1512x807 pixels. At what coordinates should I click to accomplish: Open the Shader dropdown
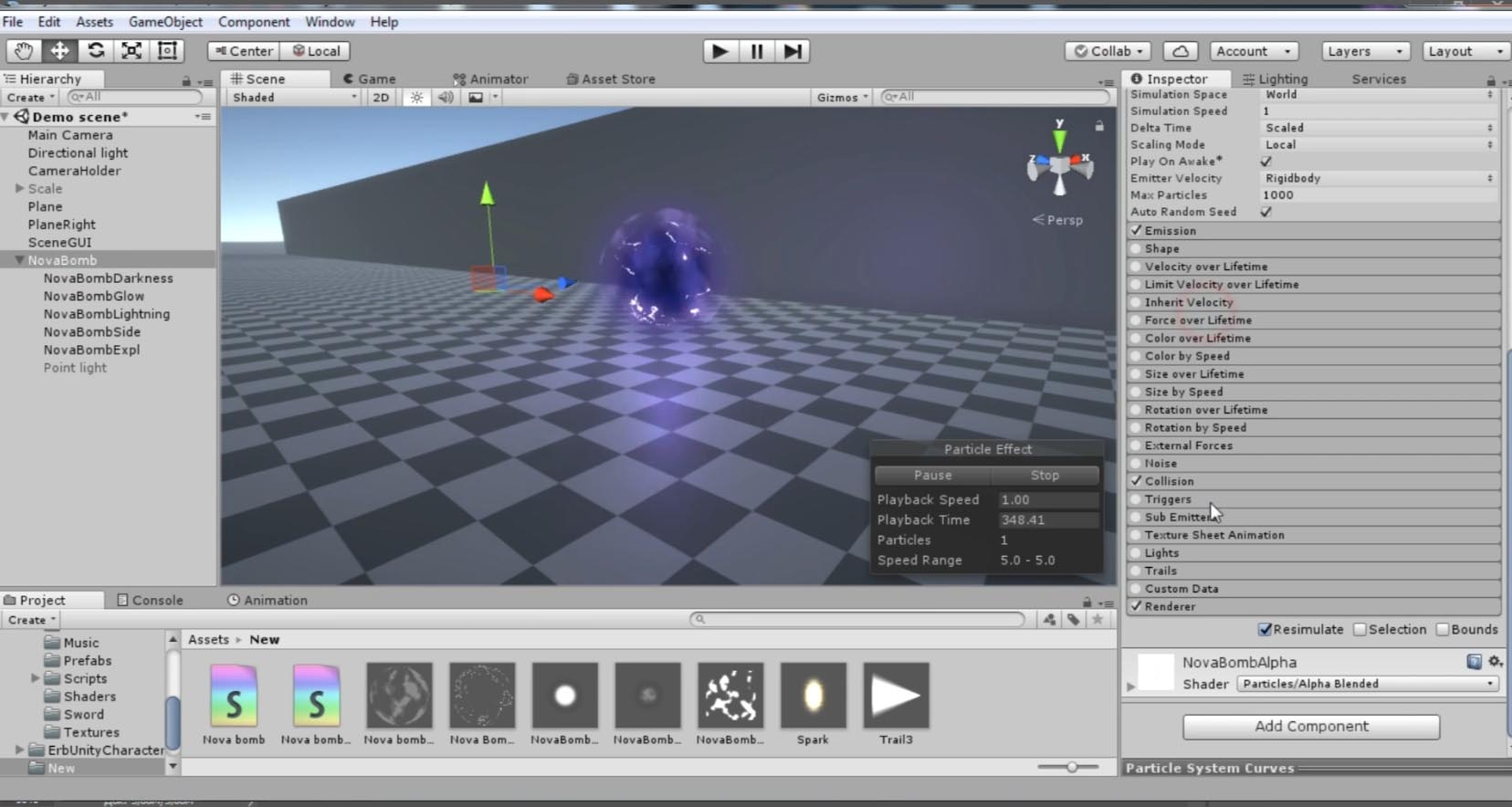(1368, 684)
